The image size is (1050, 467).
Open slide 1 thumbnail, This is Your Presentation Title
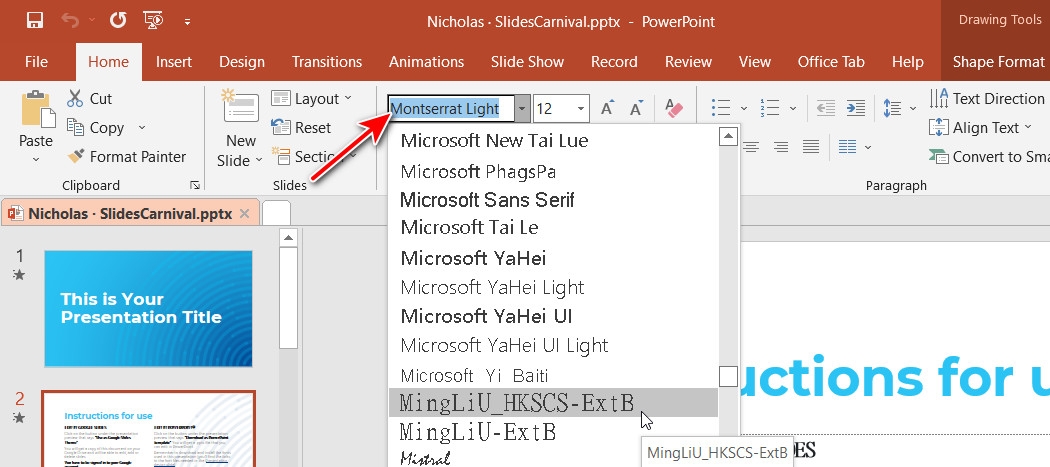[x=148, y=308]
